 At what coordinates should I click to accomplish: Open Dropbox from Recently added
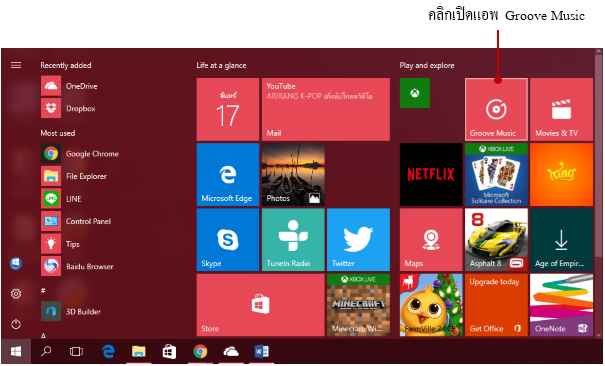pyautogui.click(x=69, y=108)
